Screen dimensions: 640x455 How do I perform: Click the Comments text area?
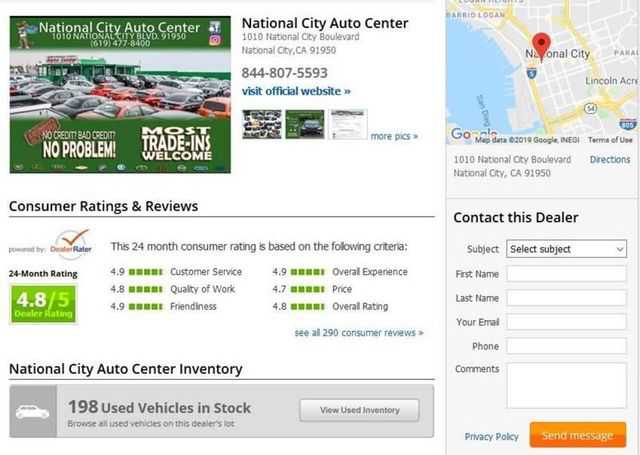click(x=566, y=385)
